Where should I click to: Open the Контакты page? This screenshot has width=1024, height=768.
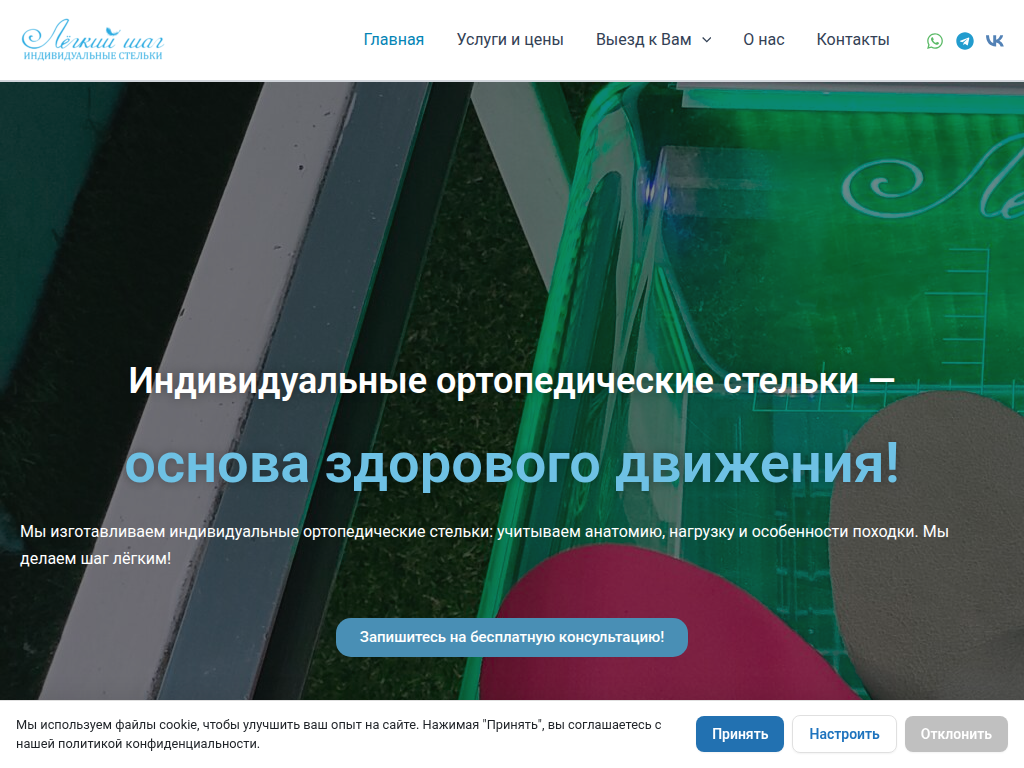pyautogui.click(x=853, y=40)
